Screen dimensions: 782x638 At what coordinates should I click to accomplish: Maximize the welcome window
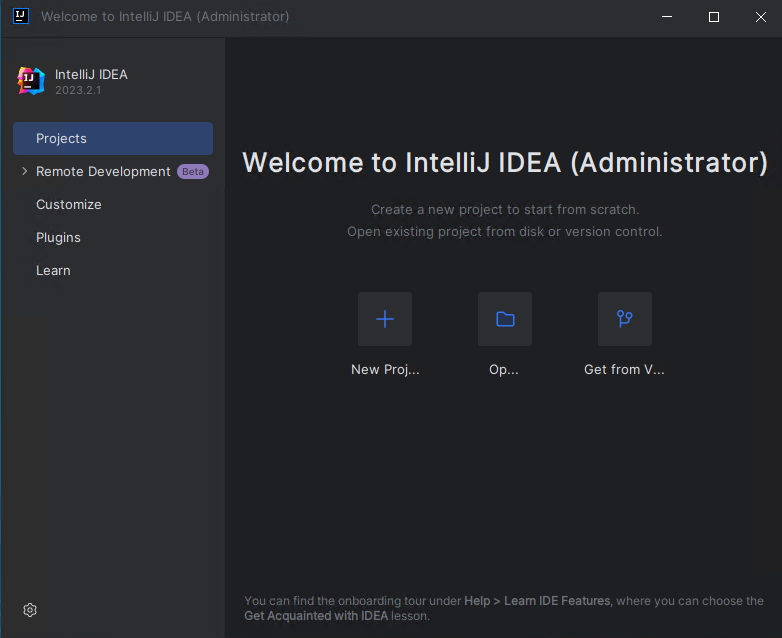pos(714,17)
